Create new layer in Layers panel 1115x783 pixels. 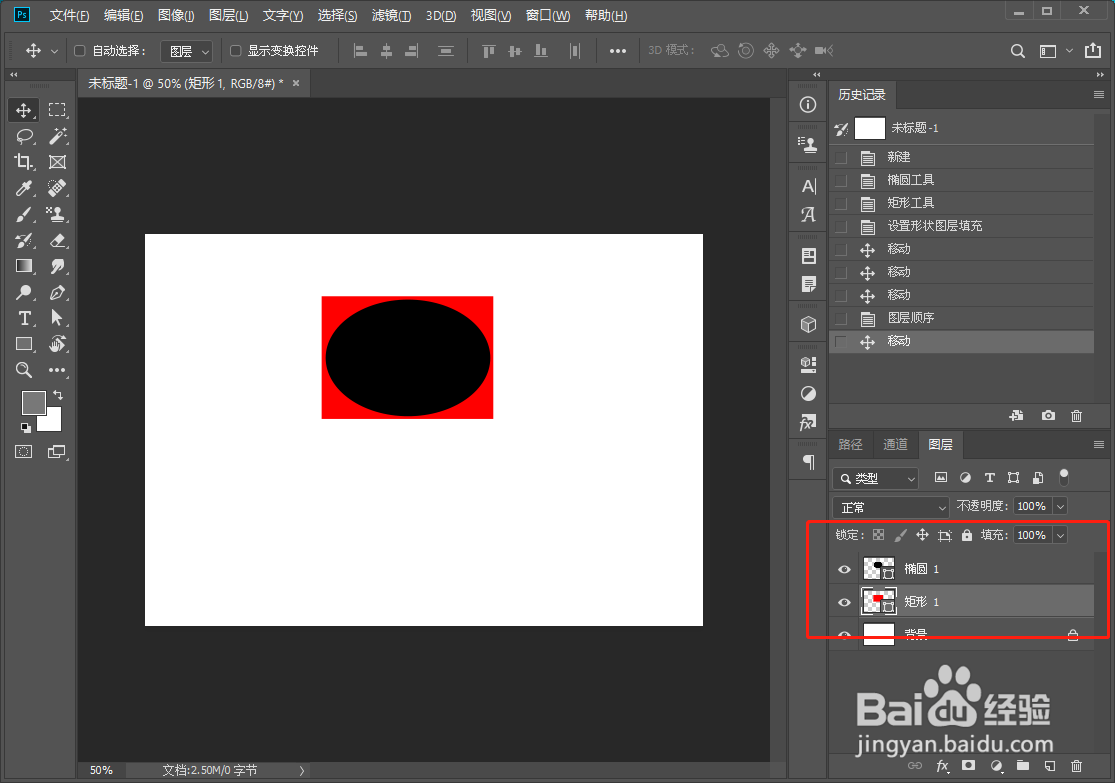coord(1050,766)
